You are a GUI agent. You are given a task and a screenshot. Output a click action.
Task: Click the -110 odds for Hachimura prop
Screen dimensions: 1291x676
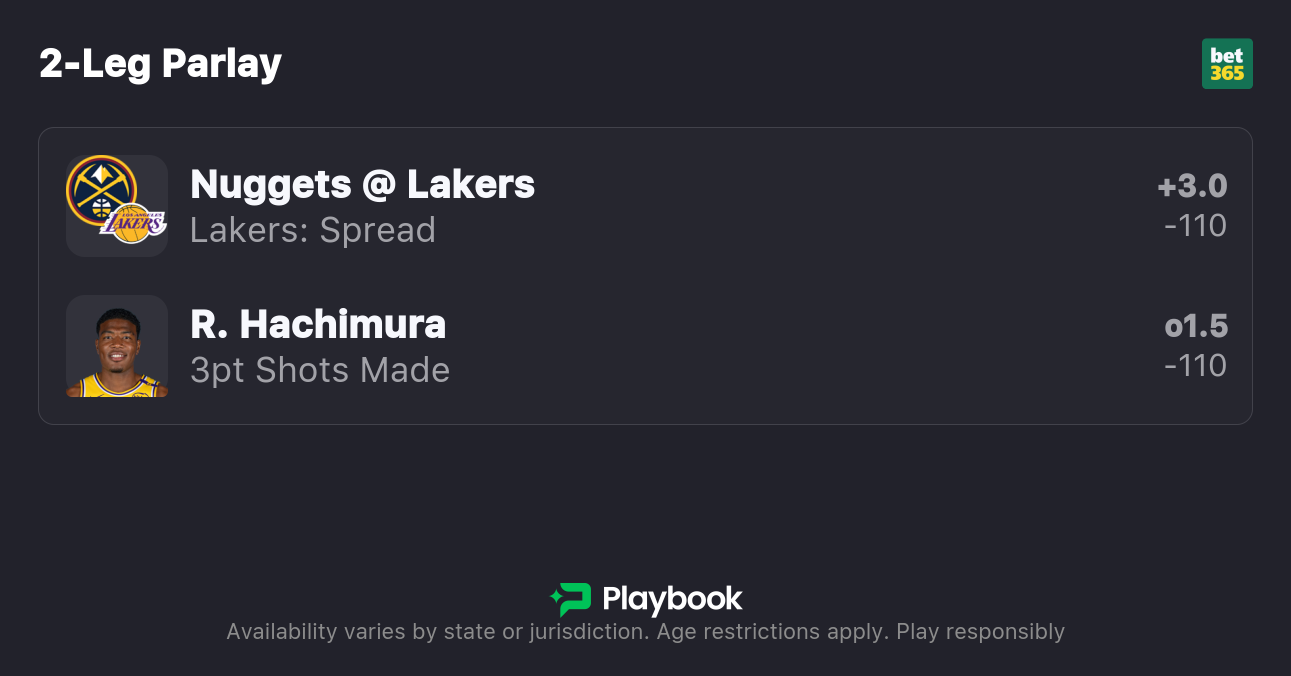pos(1195,365)
